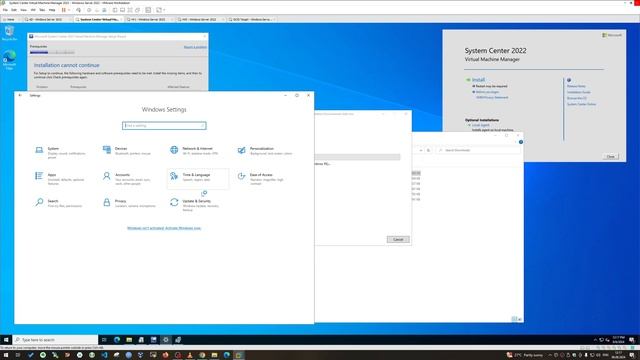Screen dimensions: 640x360
Task: Open VMware VM menu
Action: [x=33, y=10]
